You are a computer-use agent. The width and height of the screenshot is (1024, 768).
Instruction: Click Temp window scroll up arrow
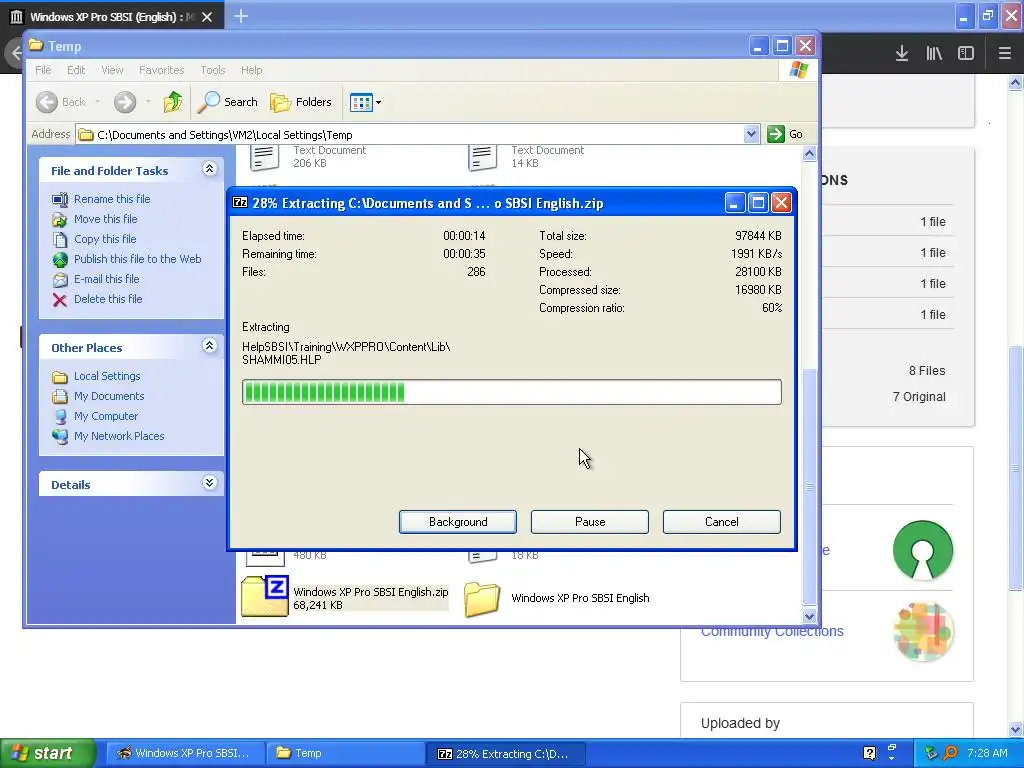pos(809,153)
